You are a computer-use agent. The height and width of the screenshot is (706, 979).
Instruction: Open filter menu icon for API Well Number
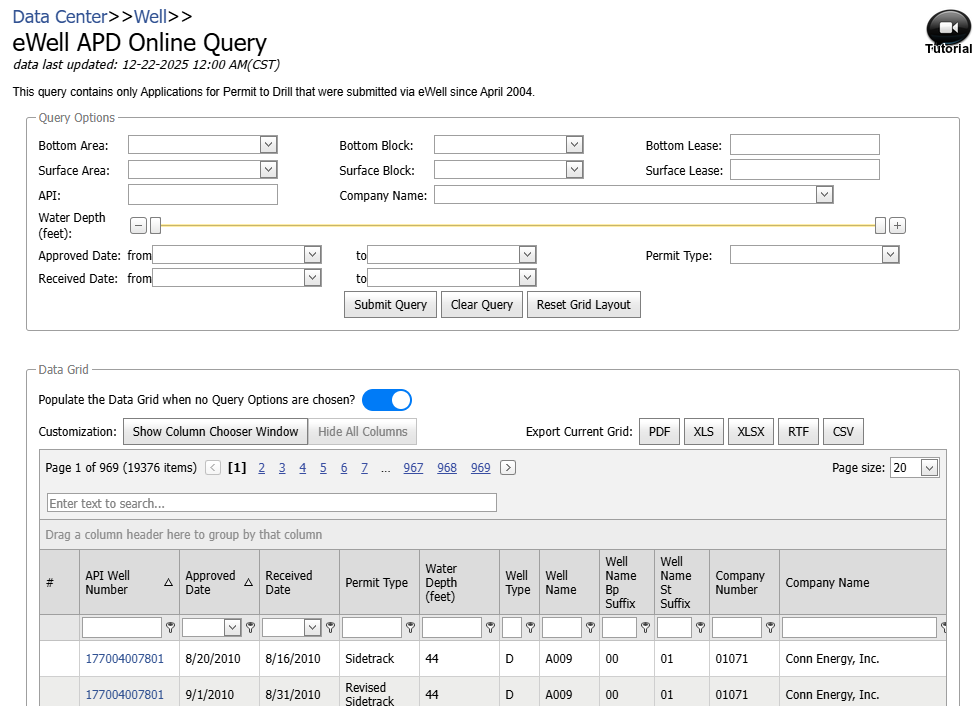tap(170, 627)
